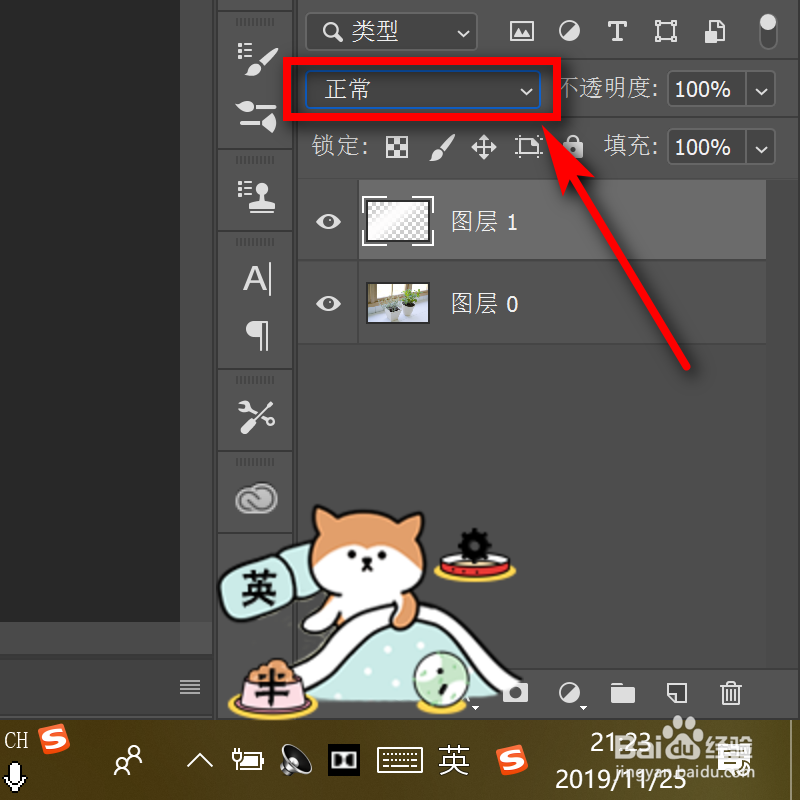Select layer name 图层 0
Viewport: 800px width, 800px height.
(x=484, y=304)
